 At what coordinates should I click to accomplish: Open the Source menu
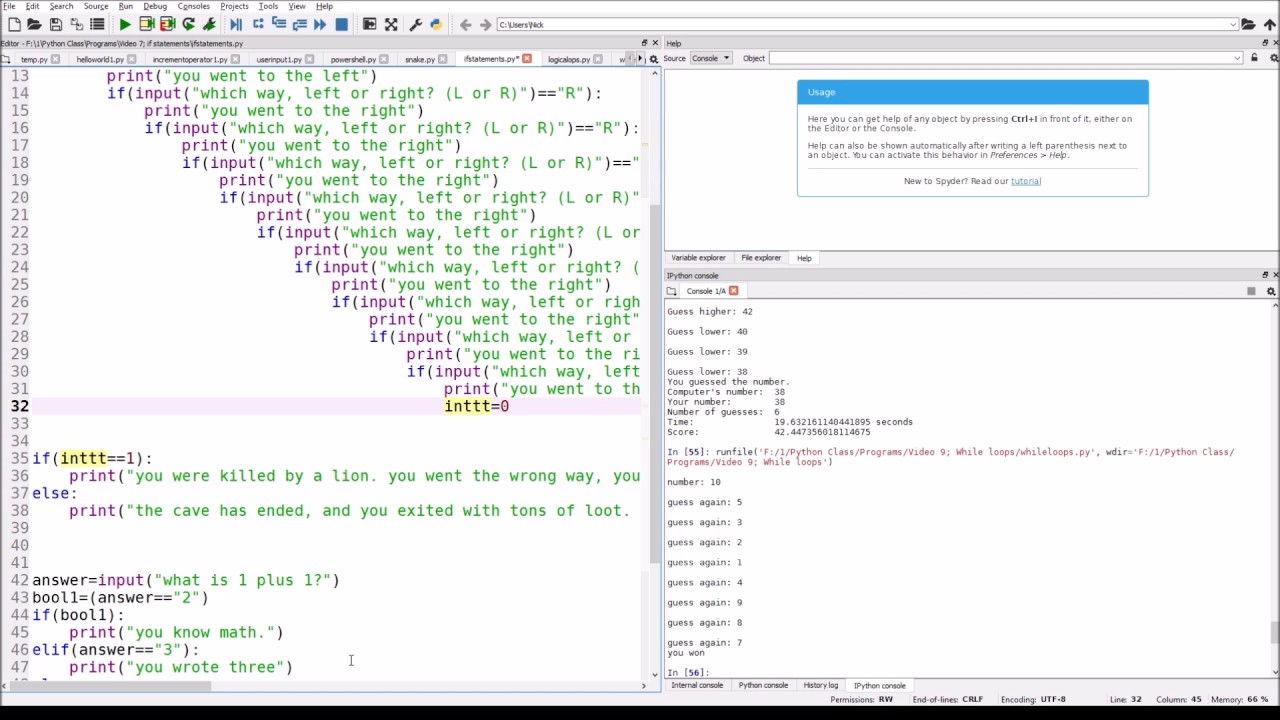96,6
